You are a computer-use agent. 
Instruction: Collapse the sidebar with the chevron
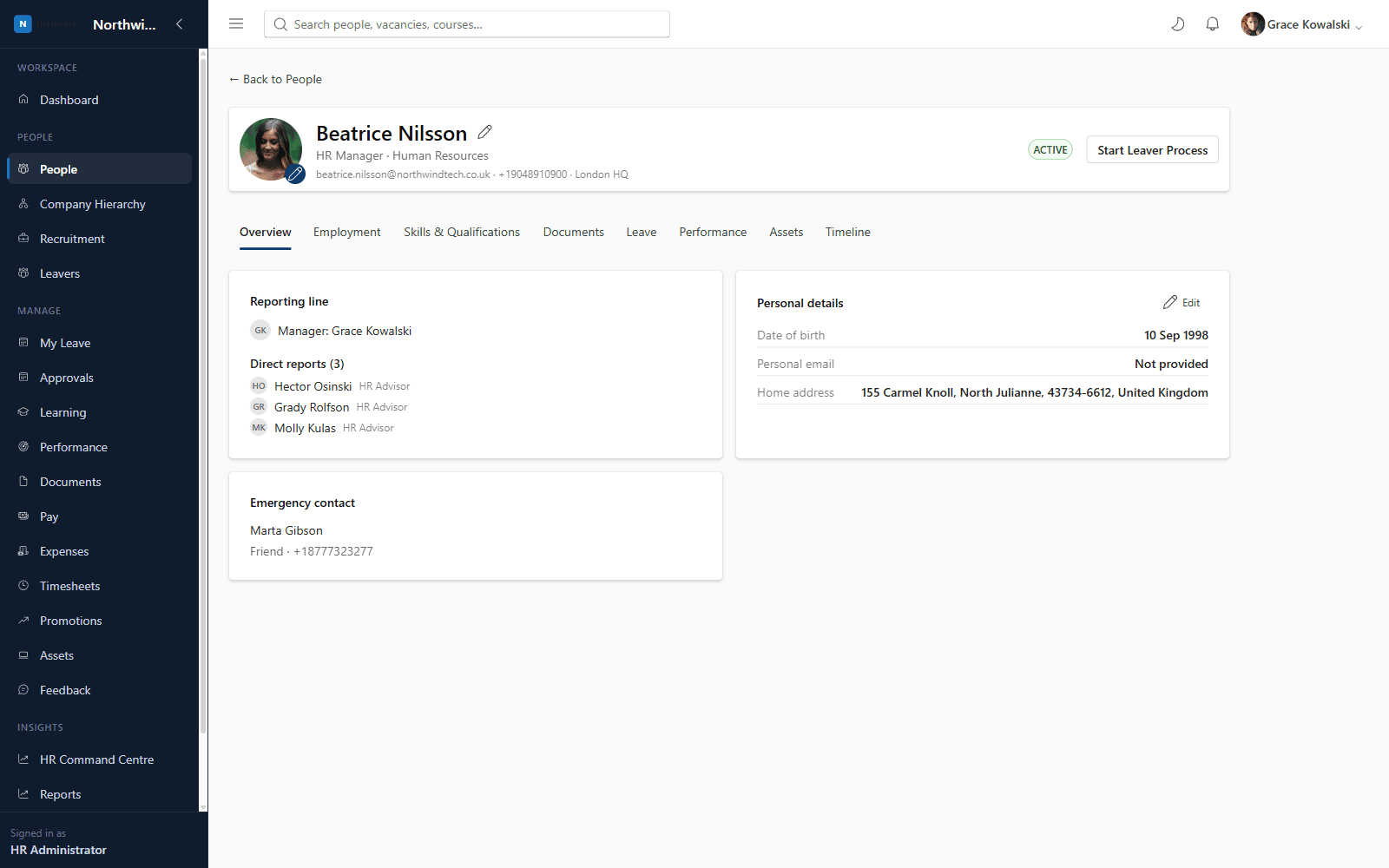(180, 24)
